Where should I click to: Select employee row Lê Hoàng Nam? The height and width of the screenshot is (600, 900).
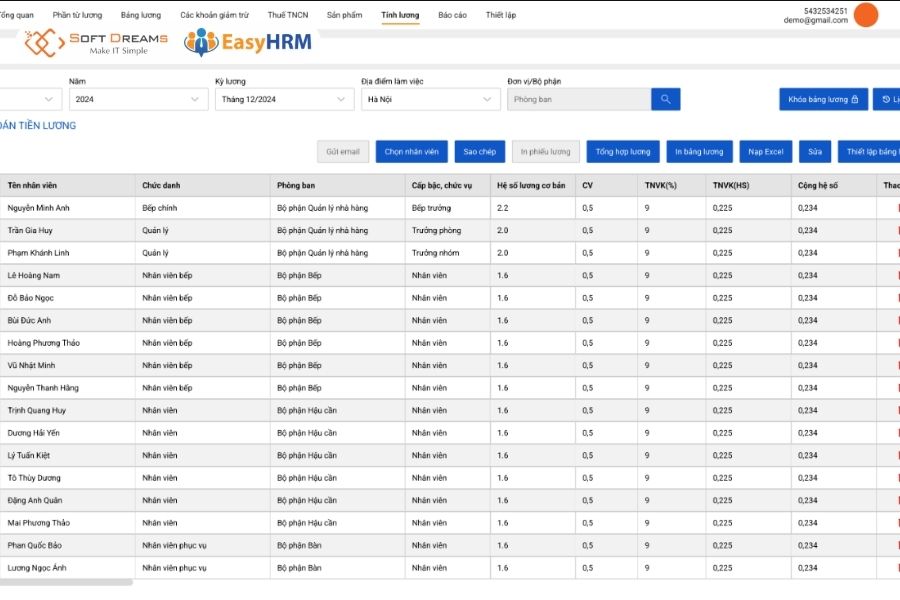[x=450, y=276]
